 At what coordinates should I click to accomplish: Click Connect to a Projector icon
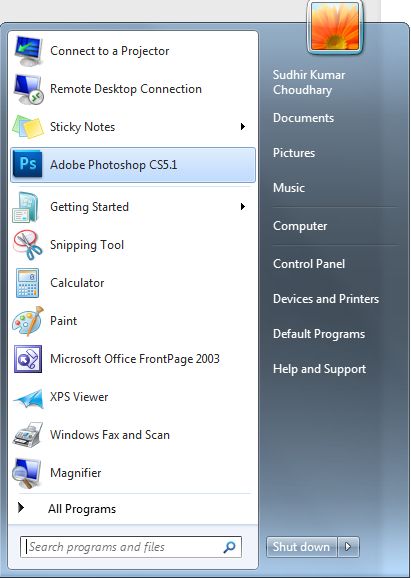click(28, 51)
